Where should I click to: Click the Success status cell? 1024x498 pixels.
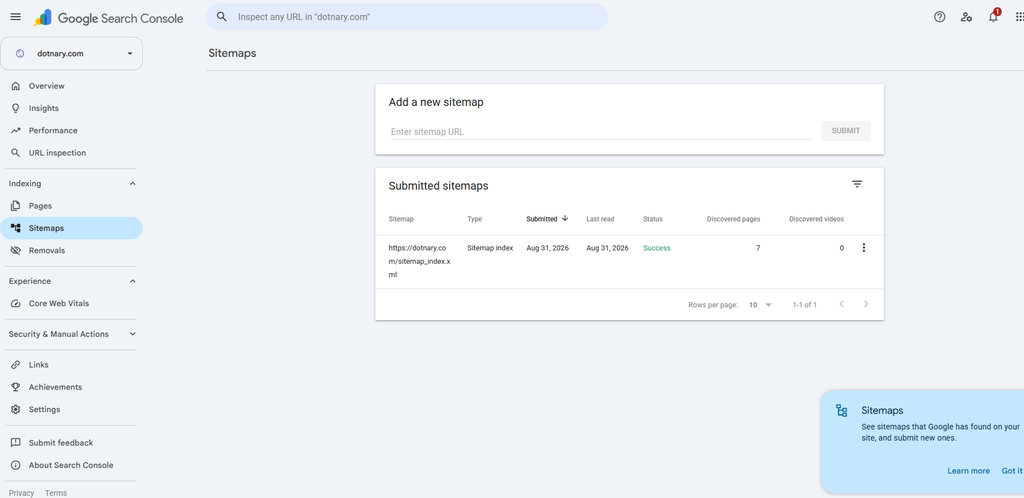pyautogui.click(x=656, y=248)
